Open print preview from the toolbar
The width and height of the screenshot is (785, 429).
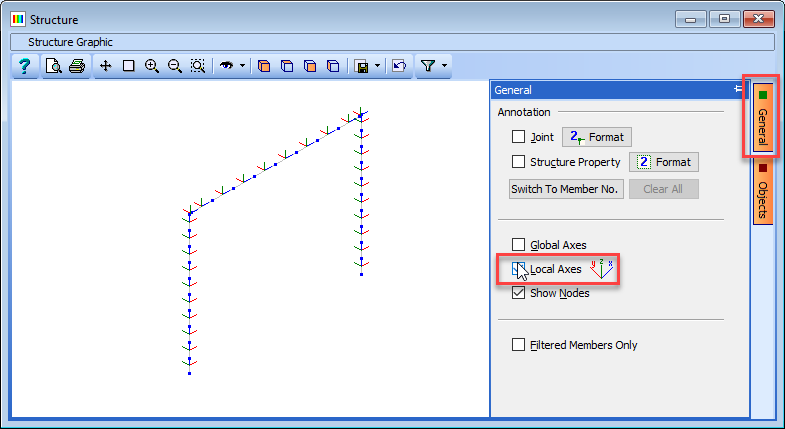pos(53,66)
